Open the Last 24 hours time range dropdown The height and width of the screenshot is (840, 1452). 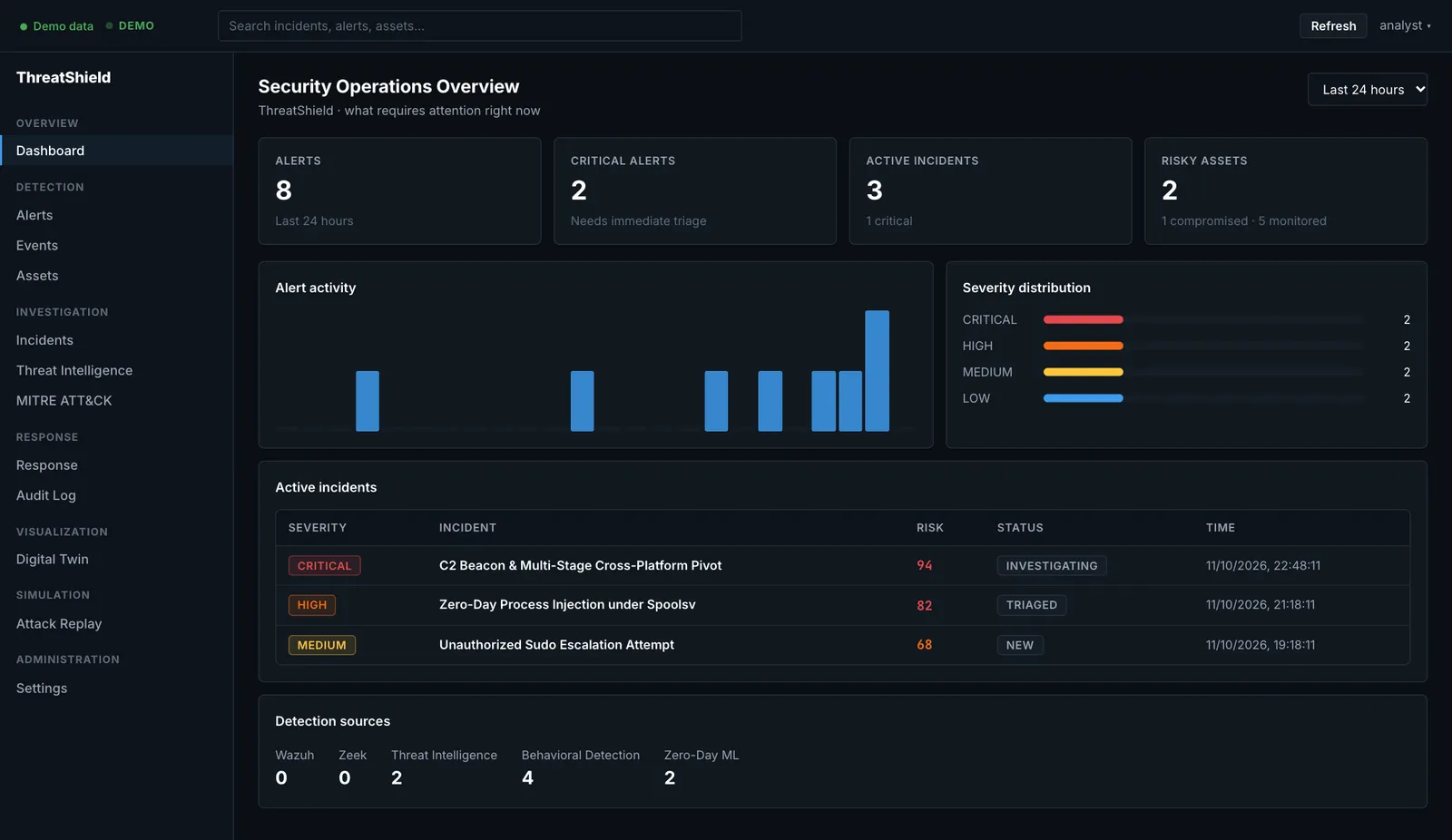1367,90
